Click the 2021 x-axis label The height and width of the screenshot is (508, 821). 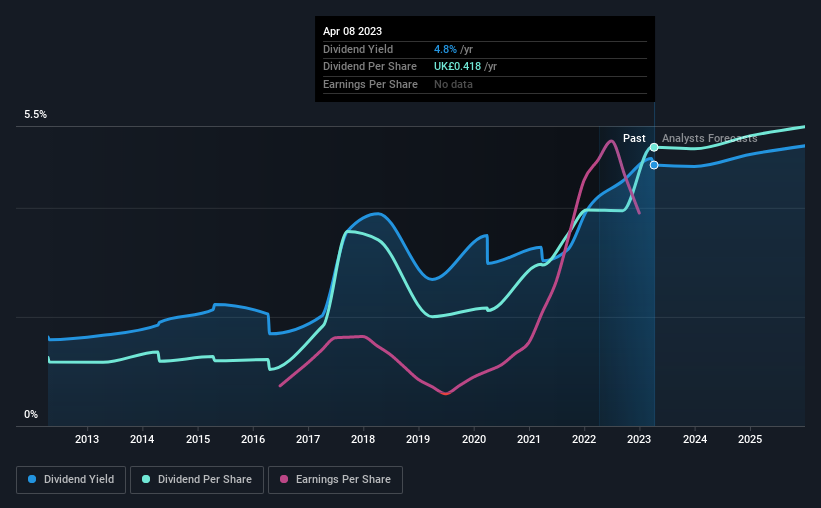click(529, 439)
